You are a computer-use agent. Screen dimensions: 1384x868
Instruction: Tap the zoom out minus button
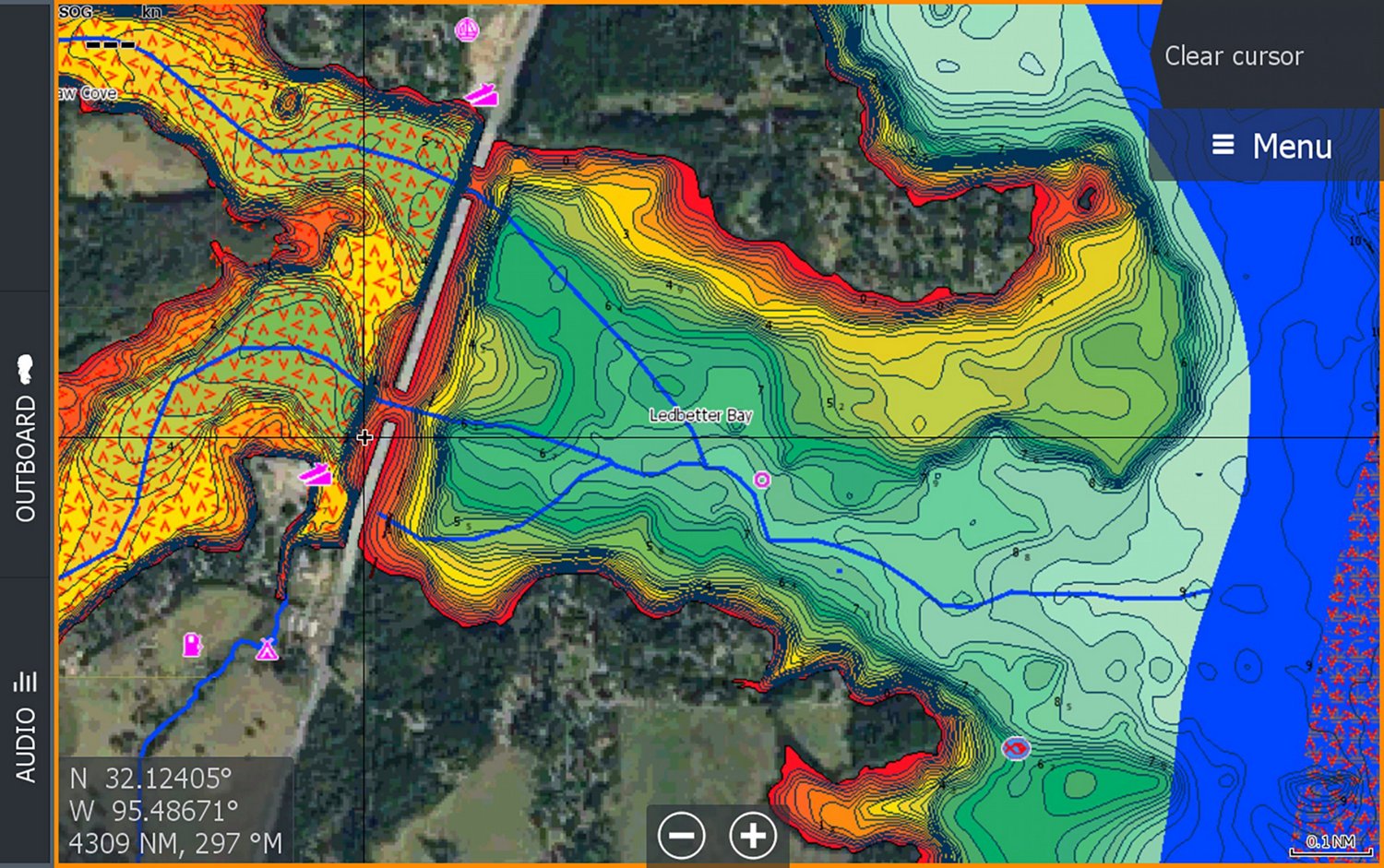coord(682,836)
